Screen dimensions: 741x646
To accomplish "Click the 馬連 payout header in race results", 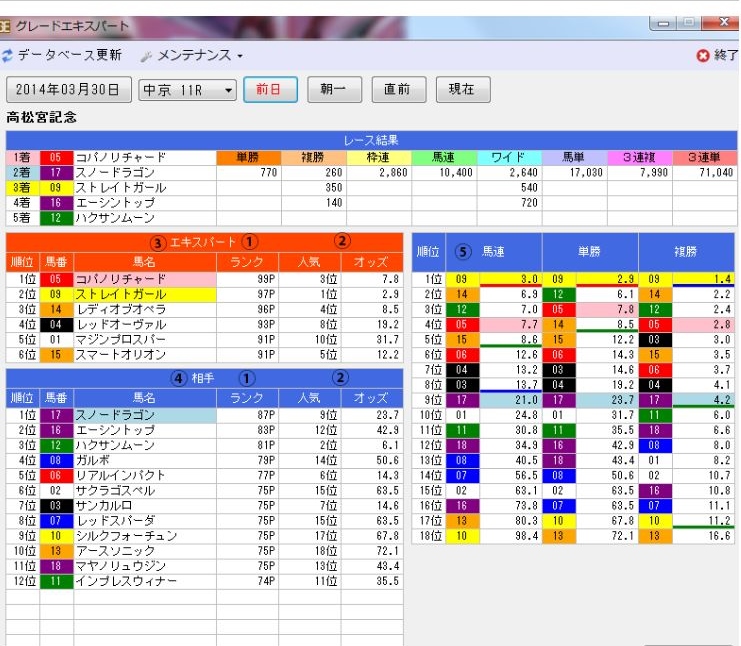I will point(444,157).
